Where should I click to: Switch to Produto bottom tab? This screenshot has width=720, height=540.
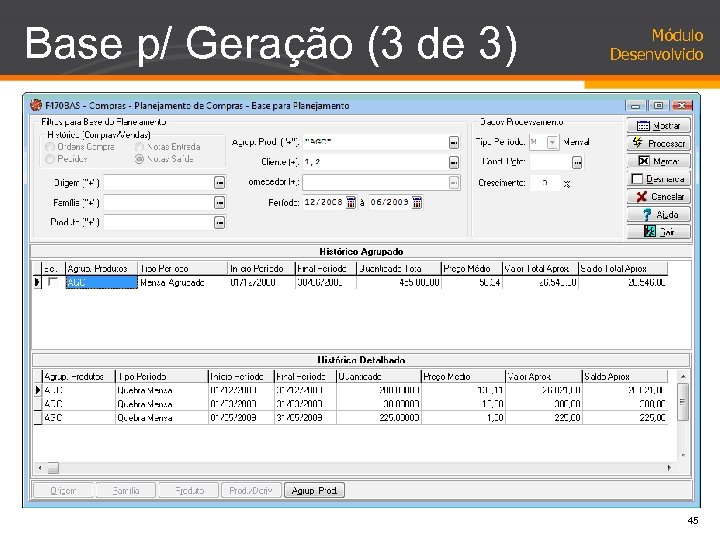coord(189,491)
